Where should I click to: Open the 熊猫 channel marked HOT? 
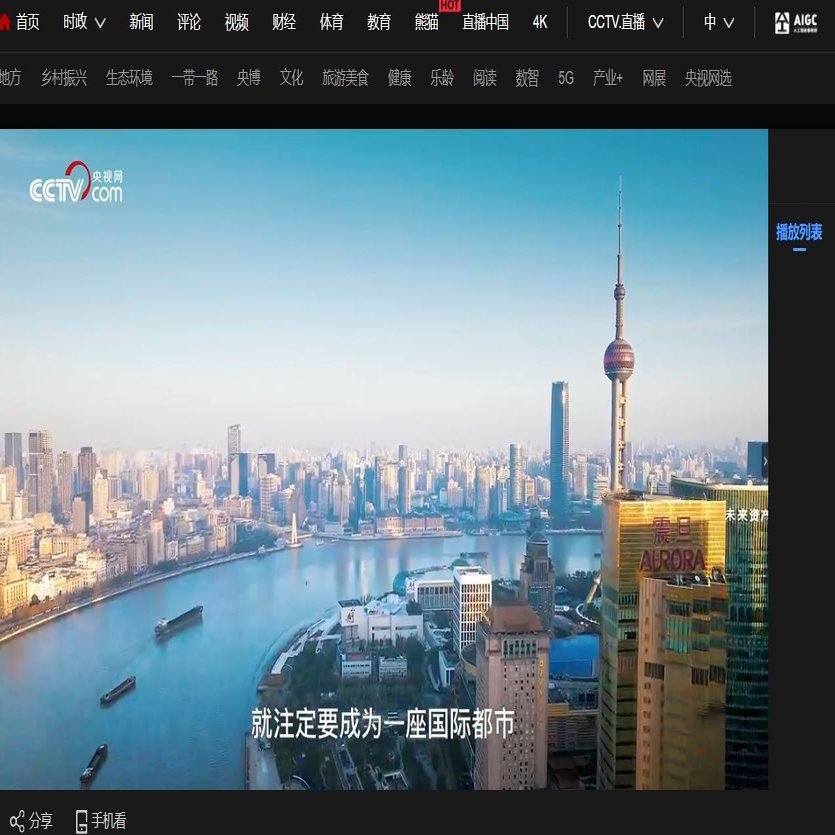click(x=427, y=22)
